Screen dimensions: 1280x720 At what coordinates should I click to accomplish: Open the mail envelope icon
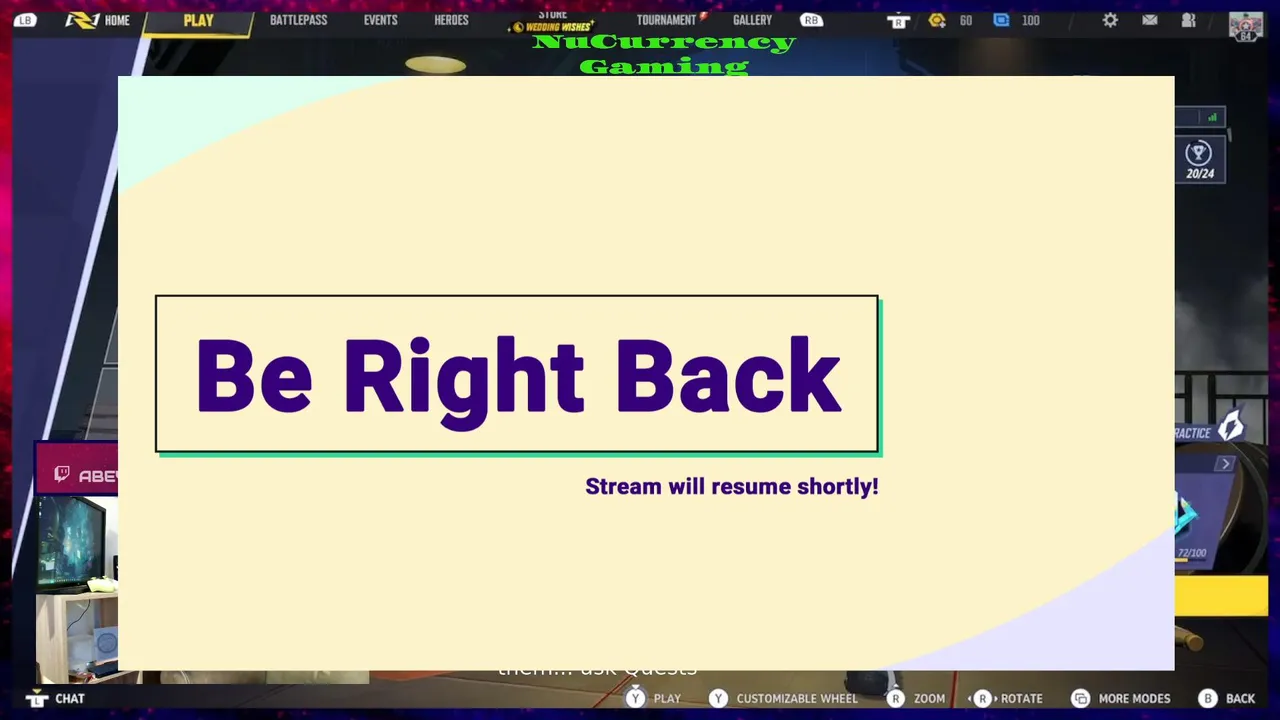pos(1150,20)
